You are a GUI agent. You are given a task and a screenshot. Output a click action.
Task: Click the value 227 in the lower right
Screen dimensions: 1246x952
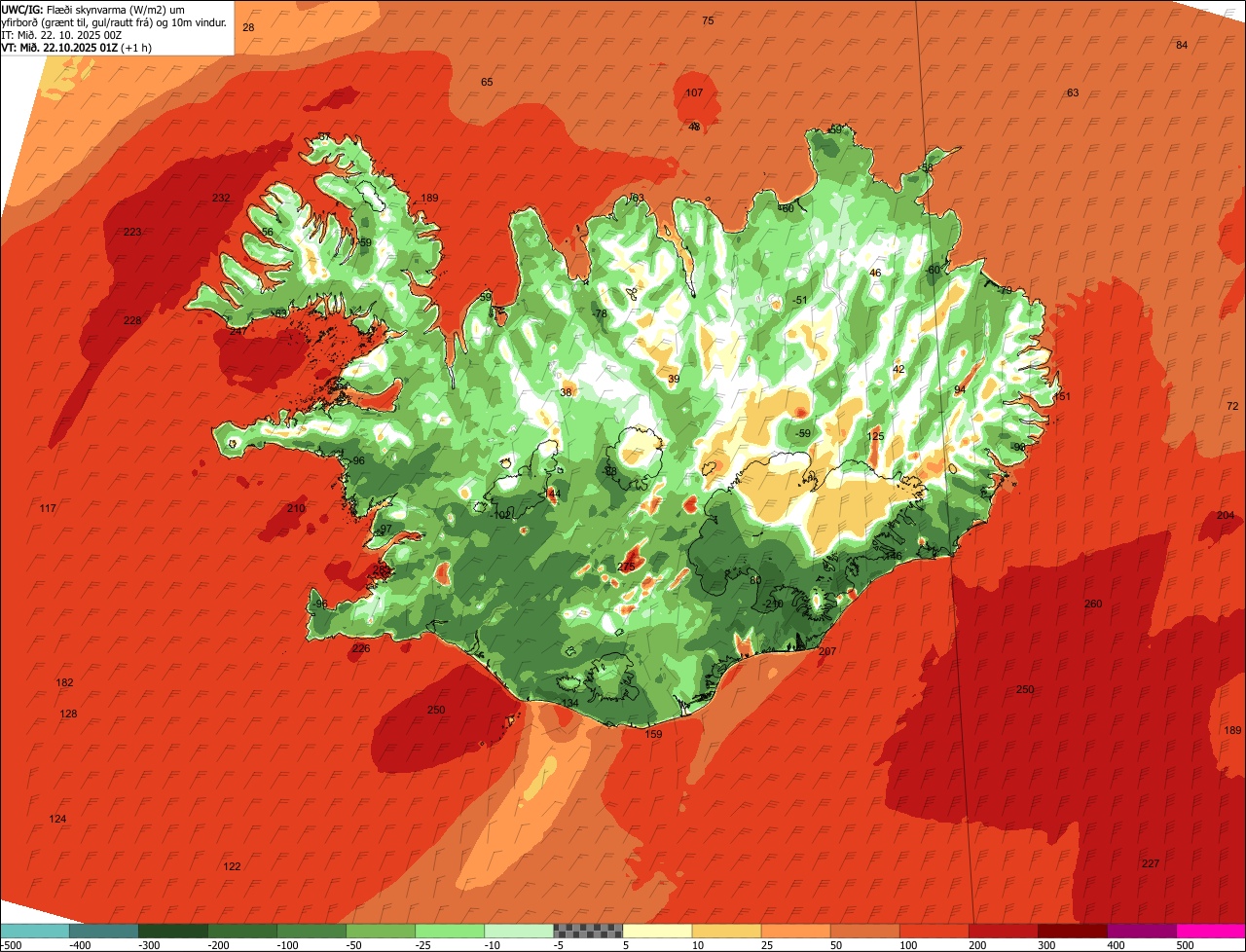pos(1151,863)
